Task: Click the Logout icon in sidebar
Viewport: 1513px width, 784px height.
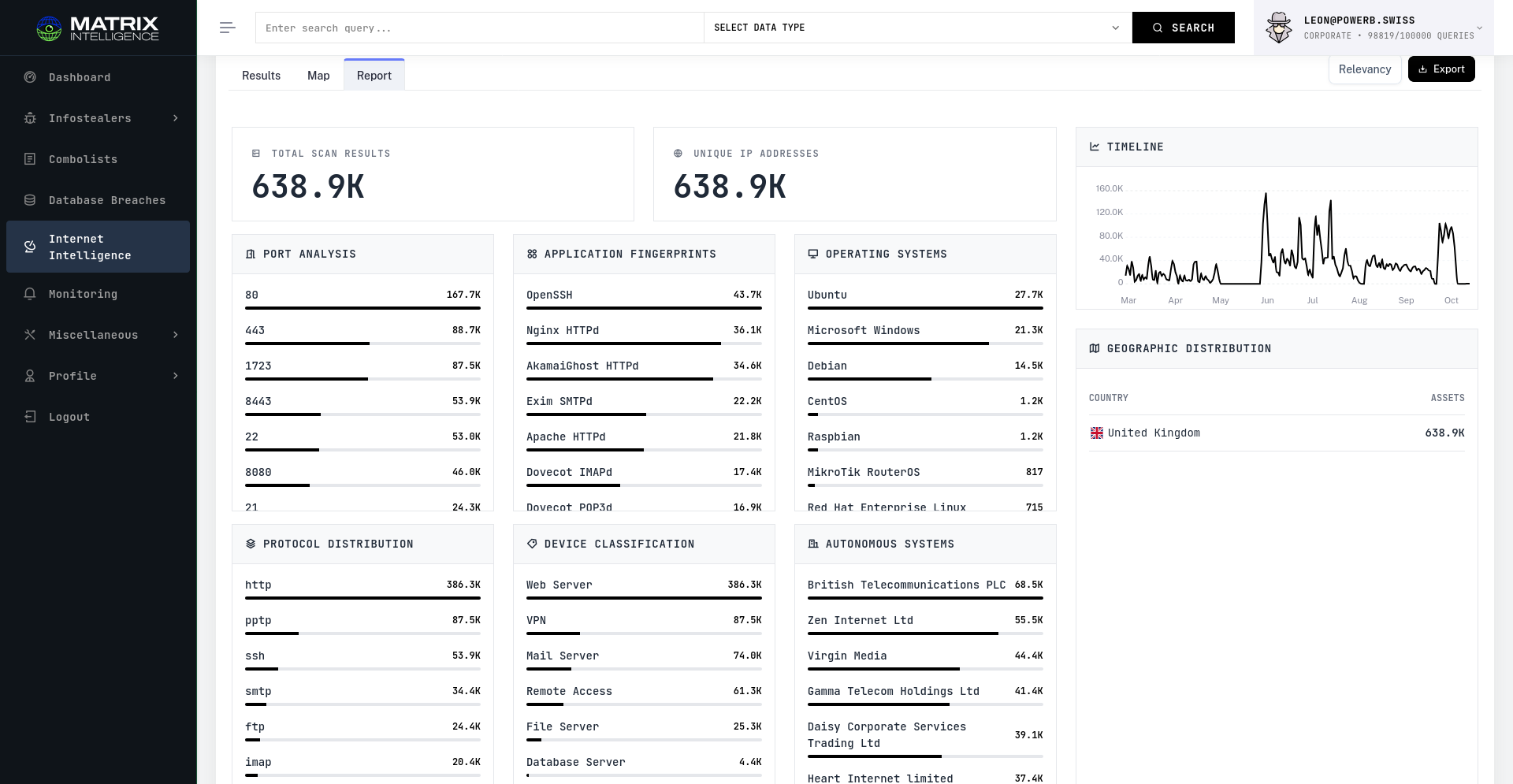Action: 30,417
